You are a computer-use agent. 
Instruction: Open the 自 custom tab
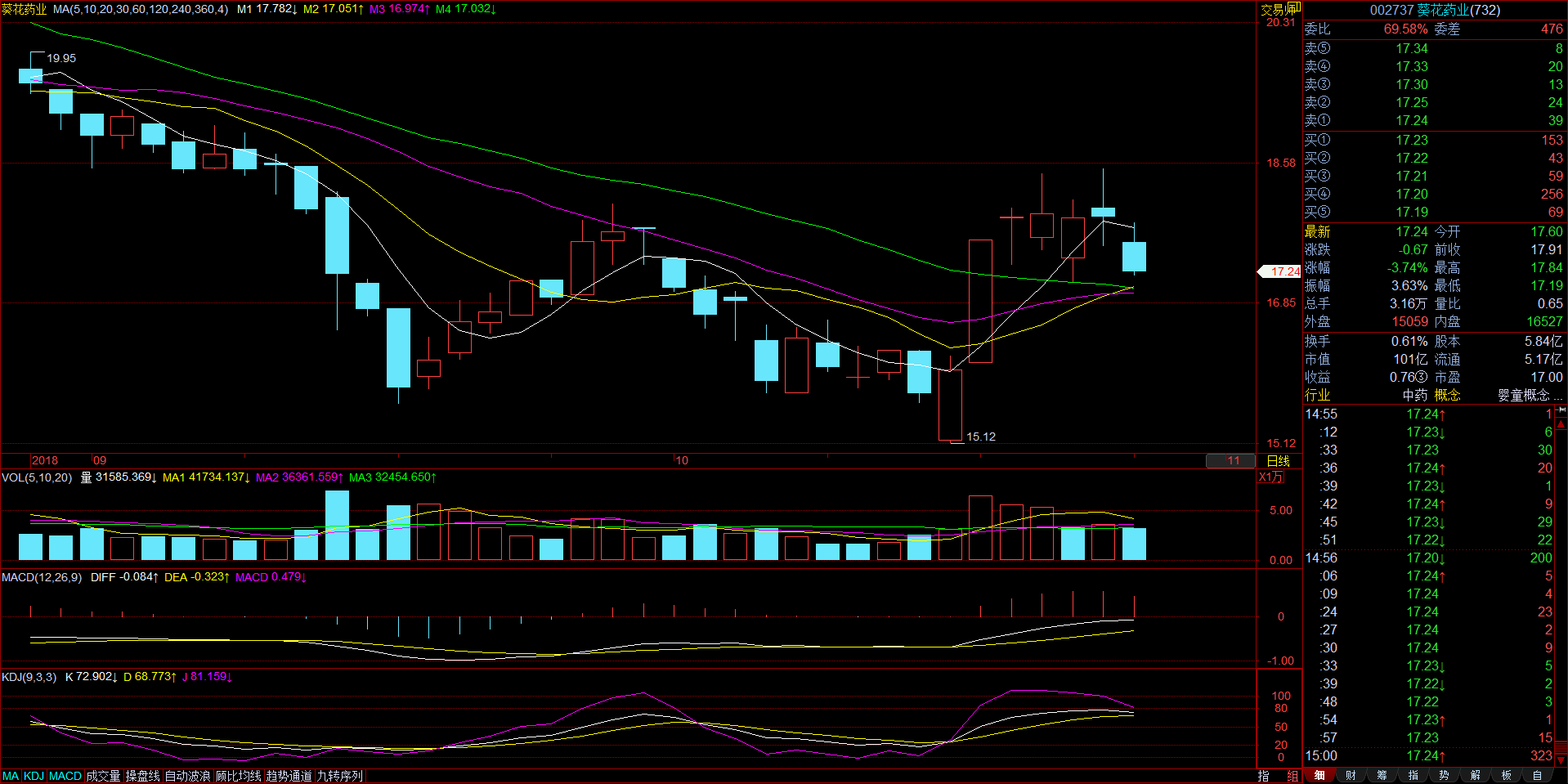pos(1537,776)
